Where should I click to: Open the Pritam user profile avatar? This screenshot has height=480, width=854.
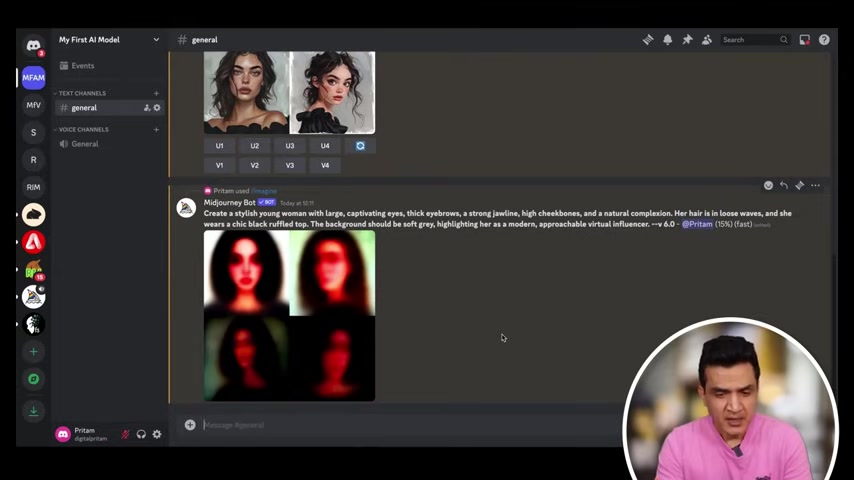pyautogui.click(x=63, y=434)
